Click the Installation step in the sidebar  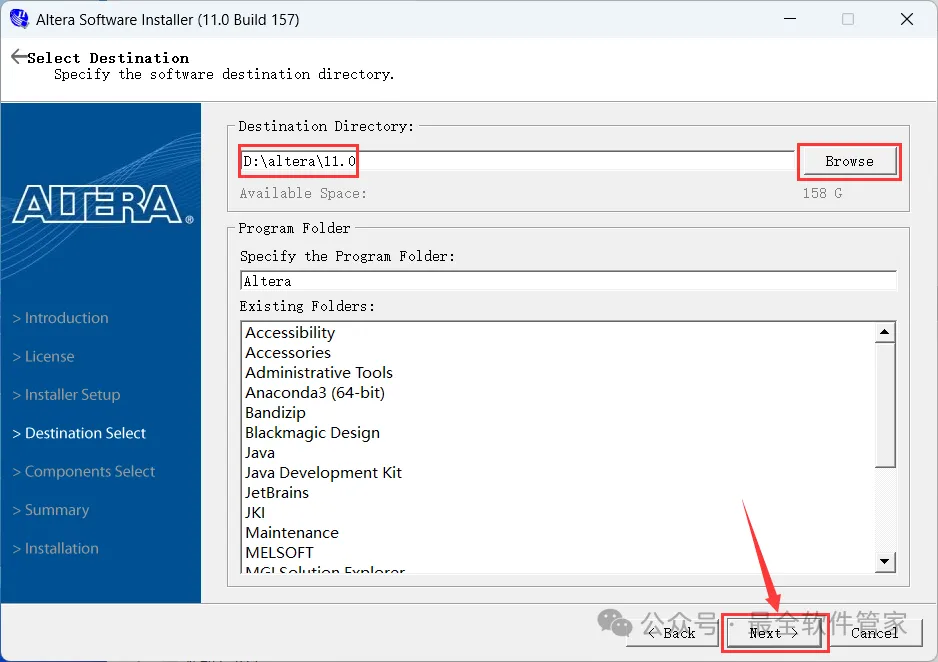click(56, 548)
